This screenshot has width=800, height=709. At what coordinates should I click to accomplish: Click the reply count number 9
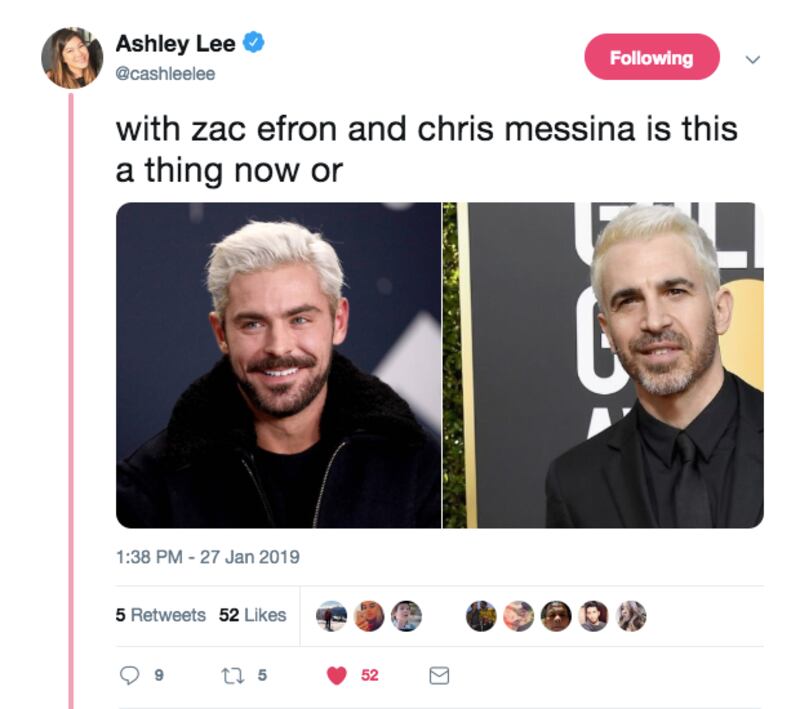click(159, 676)
